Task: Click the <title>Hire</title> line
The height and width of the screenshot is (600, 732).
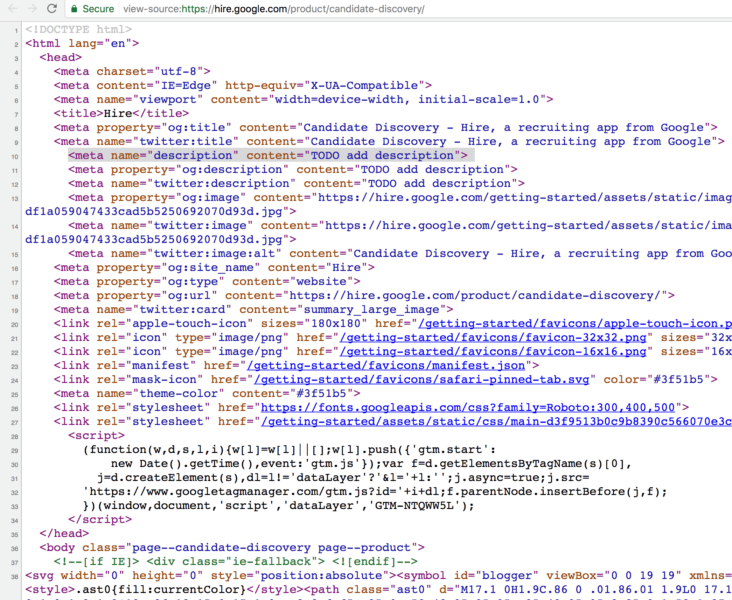Action: [121, 113]
